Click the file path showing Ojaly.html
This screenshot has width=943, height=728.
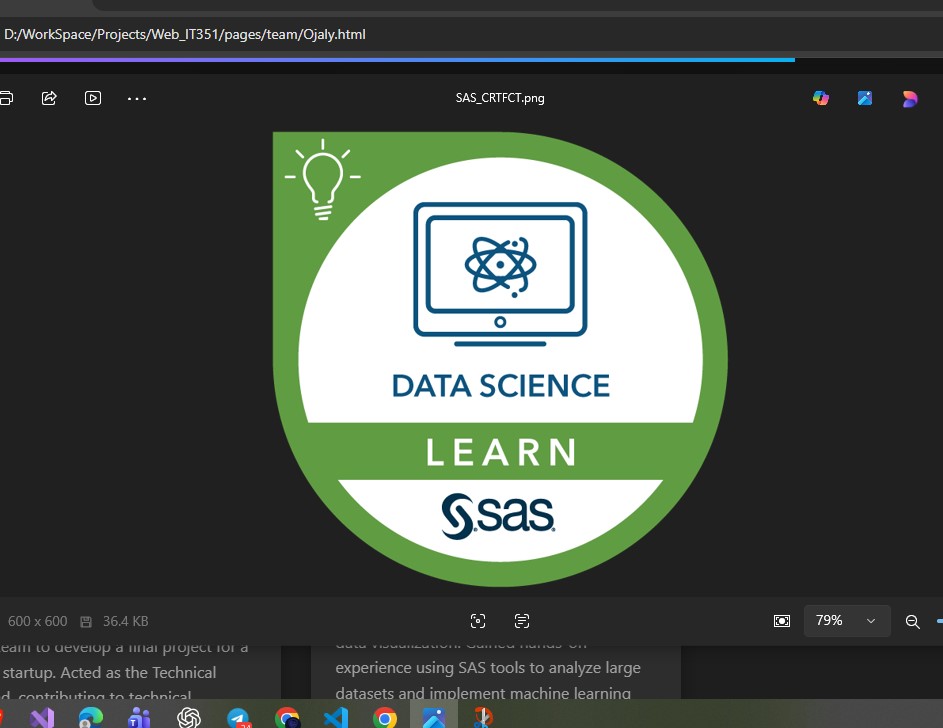click(185, 34)
